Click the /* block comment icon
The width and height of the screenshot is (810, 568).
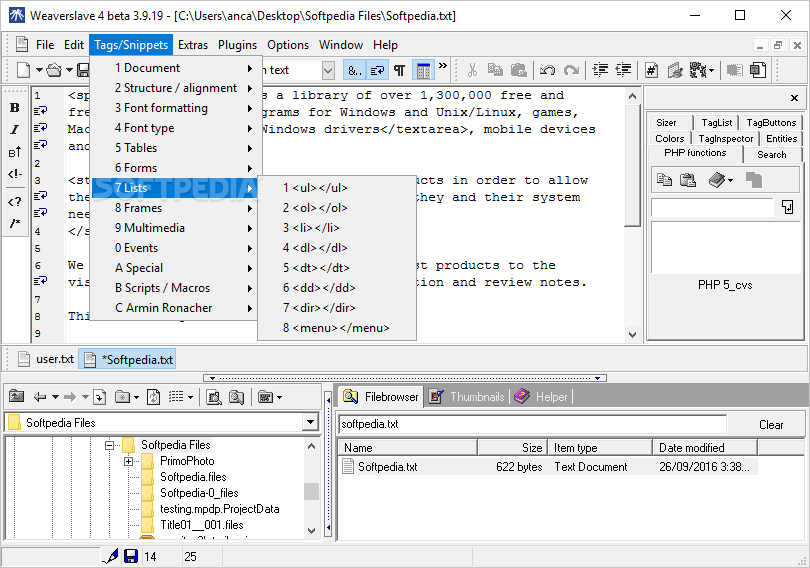(x=14, y=223)
